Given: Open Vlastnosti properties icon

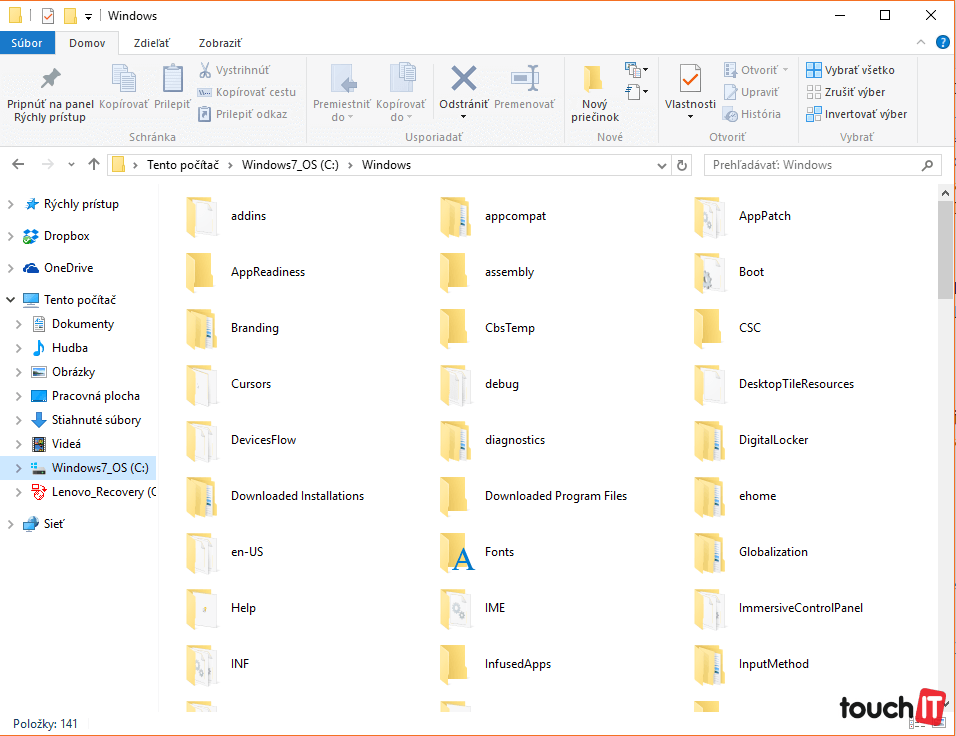Looking at the screenshot, I should click(690, 80).
